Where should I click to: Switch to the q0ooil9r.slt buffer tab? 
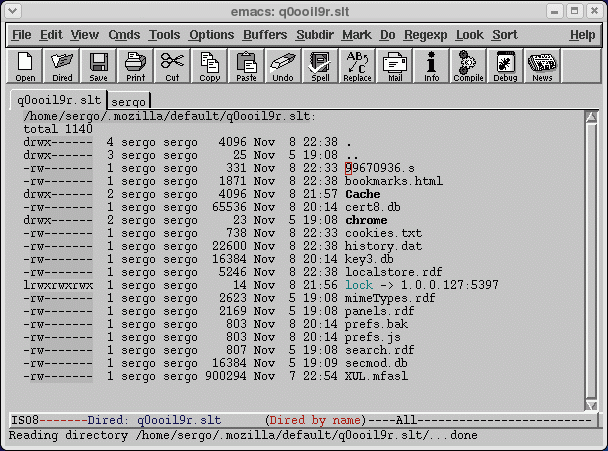coord(59,100)
